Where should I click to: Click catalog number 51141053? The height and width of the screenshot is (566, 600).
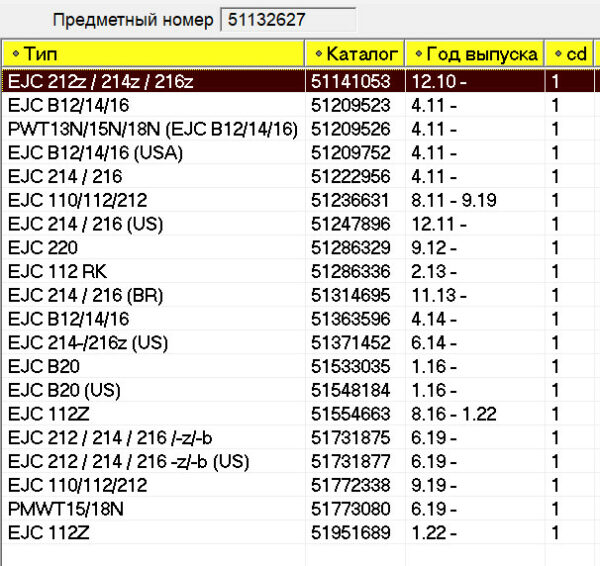click(x=351, y=81)
